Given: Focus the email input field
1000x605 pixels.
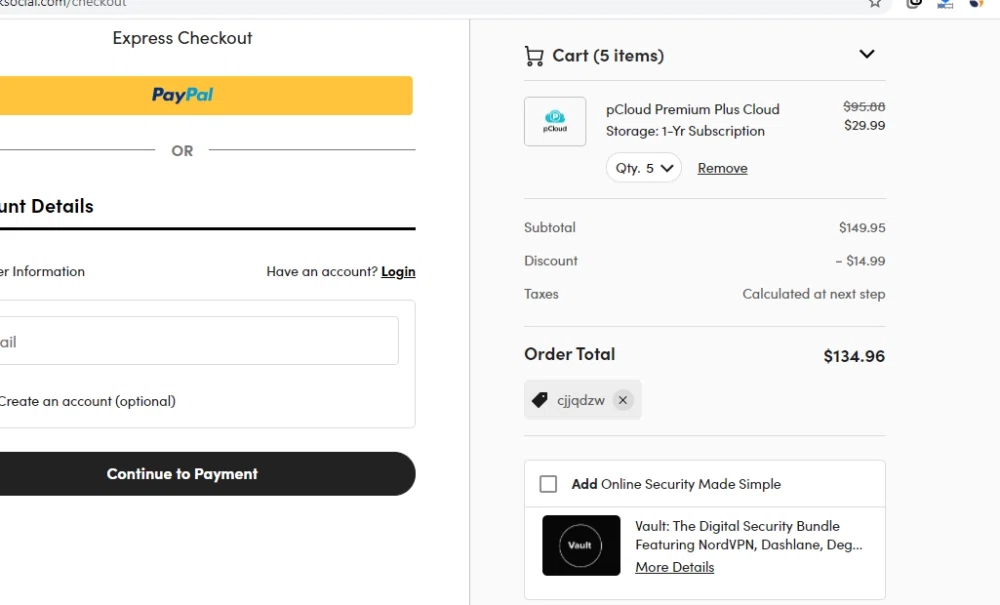Looking at the screenshot, I should 198,340.
